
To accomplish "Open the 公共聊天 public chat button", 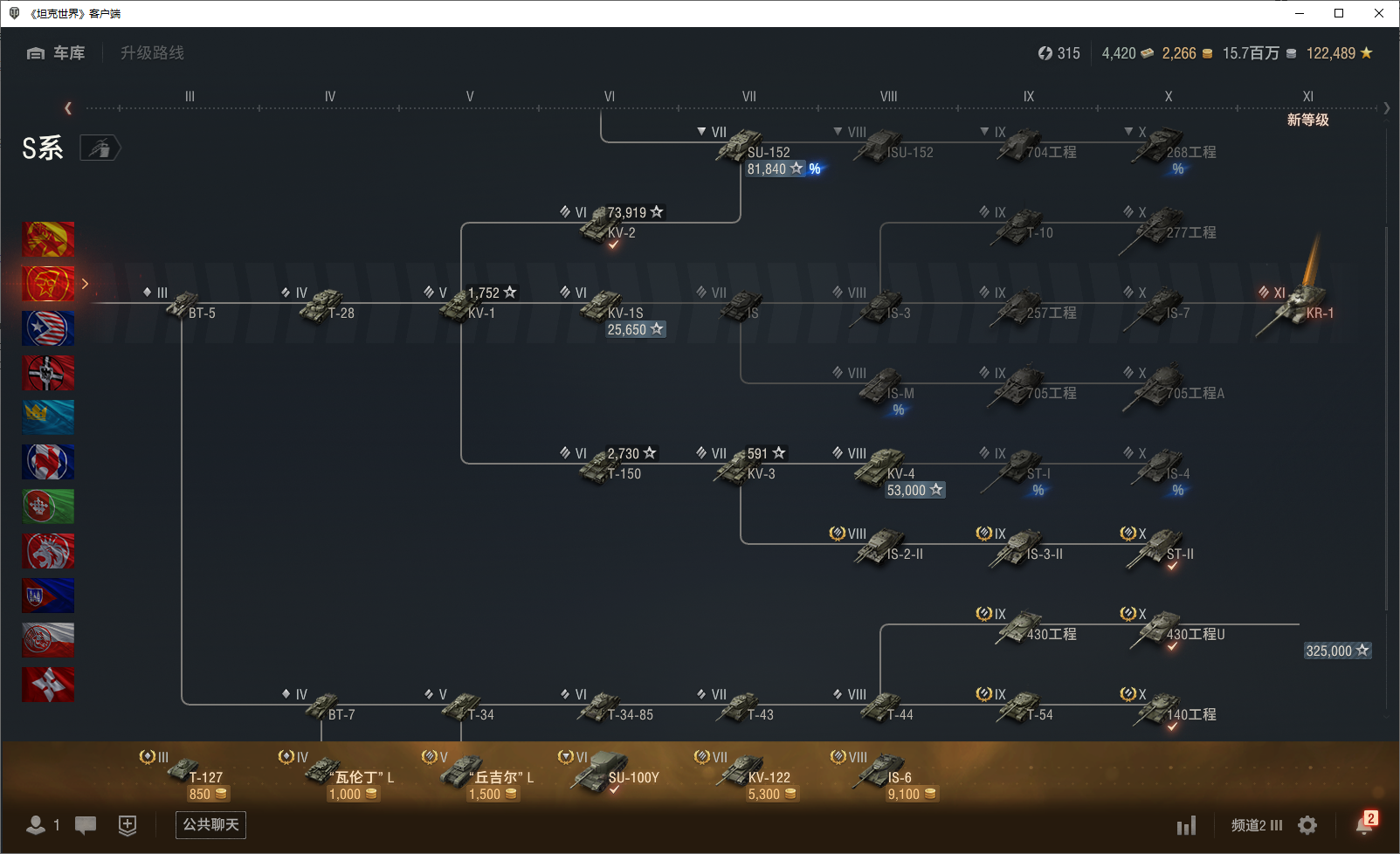I will point(210,825).
